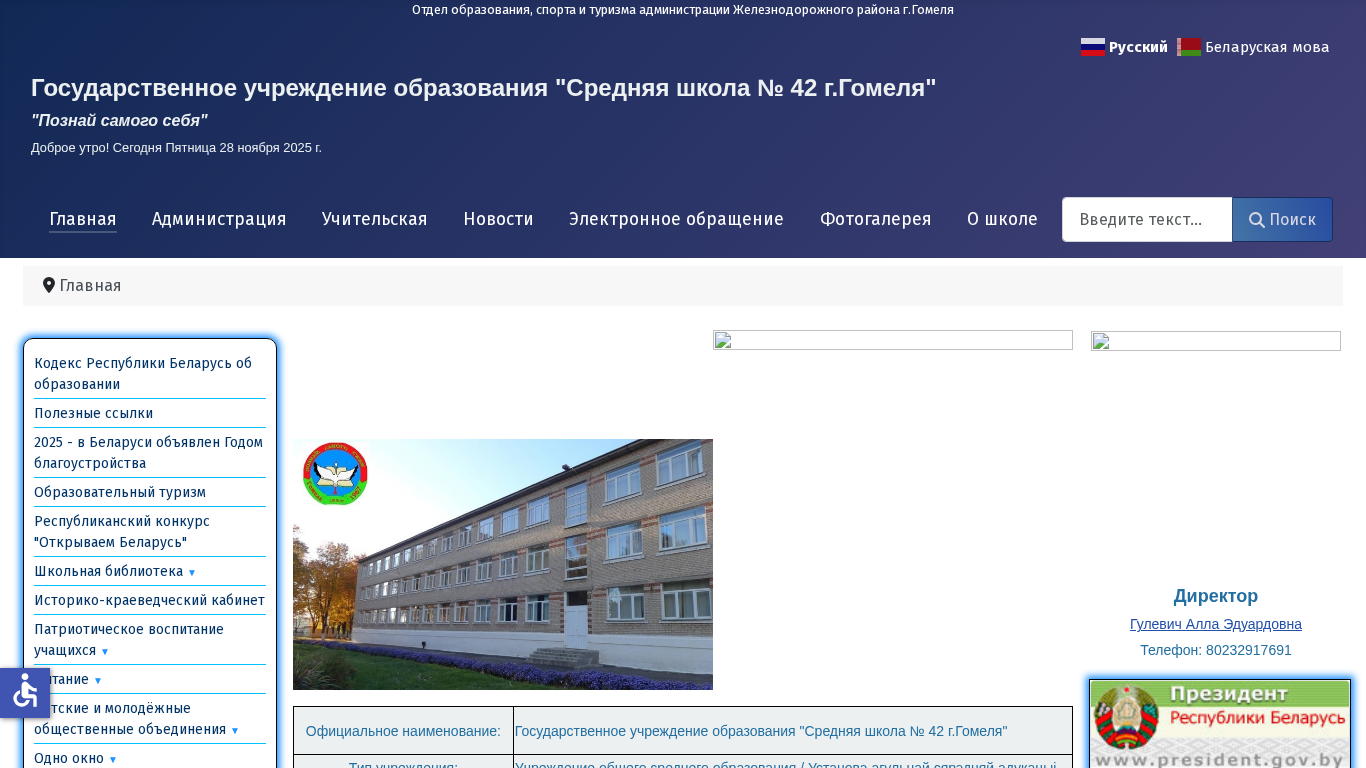Viewport: 1366px width, 768px height.
Task: Expand the Школьная библиотека submenu arrow
Action: pos(192,573)
